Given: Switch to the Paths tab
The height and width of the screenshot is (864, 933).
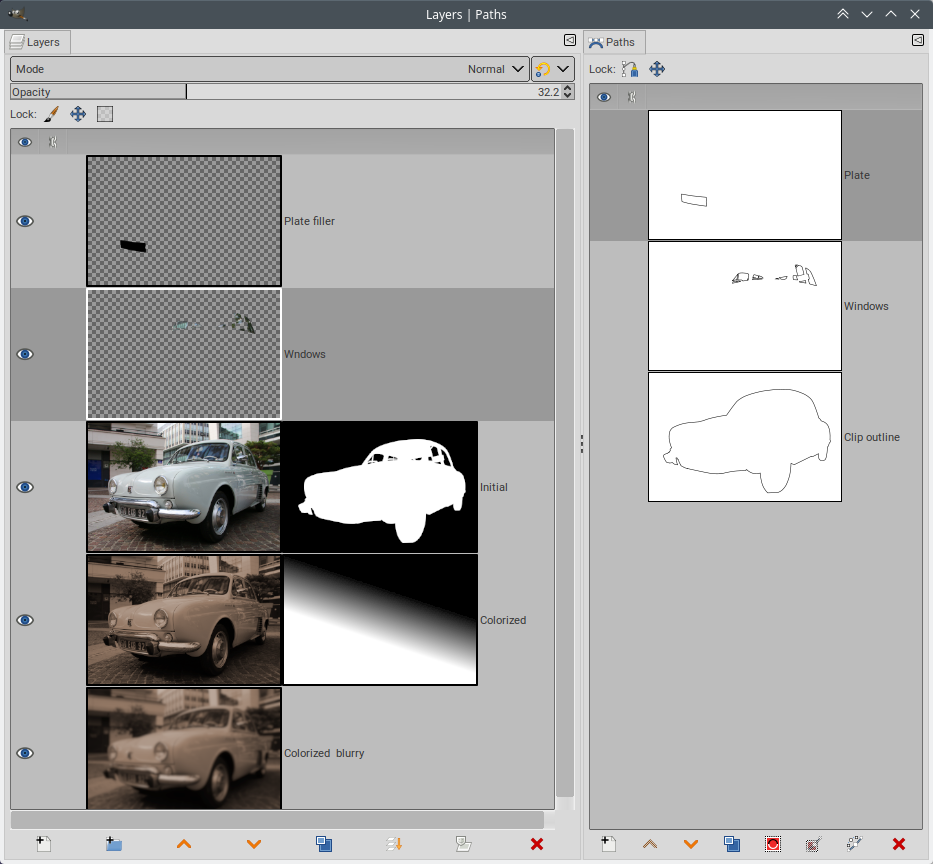Looking at the screenshot, I should tap(614, 42).
